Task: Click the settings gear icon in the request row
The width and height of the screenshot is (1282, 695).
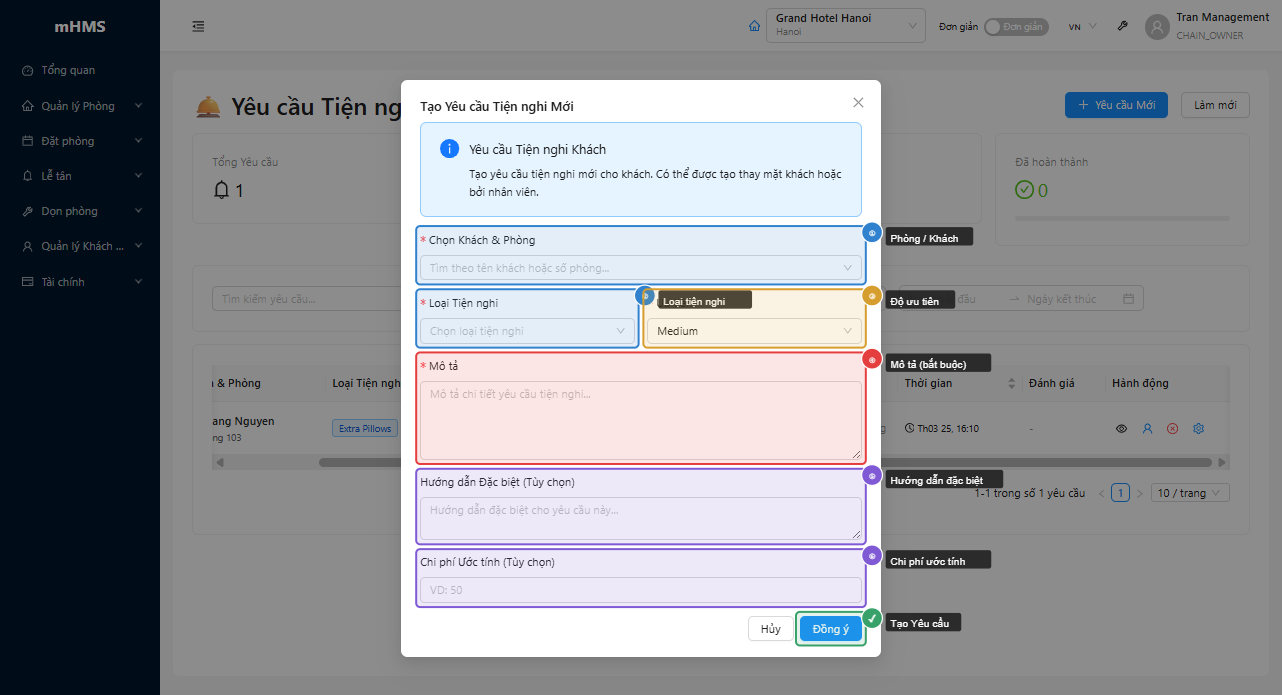Action: tap(1198, 429)
